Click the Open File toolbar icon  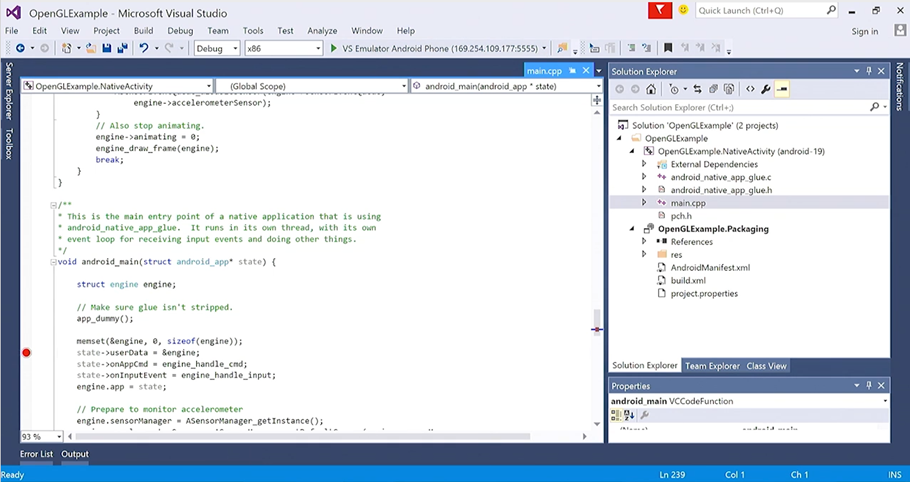coord(91,48)
